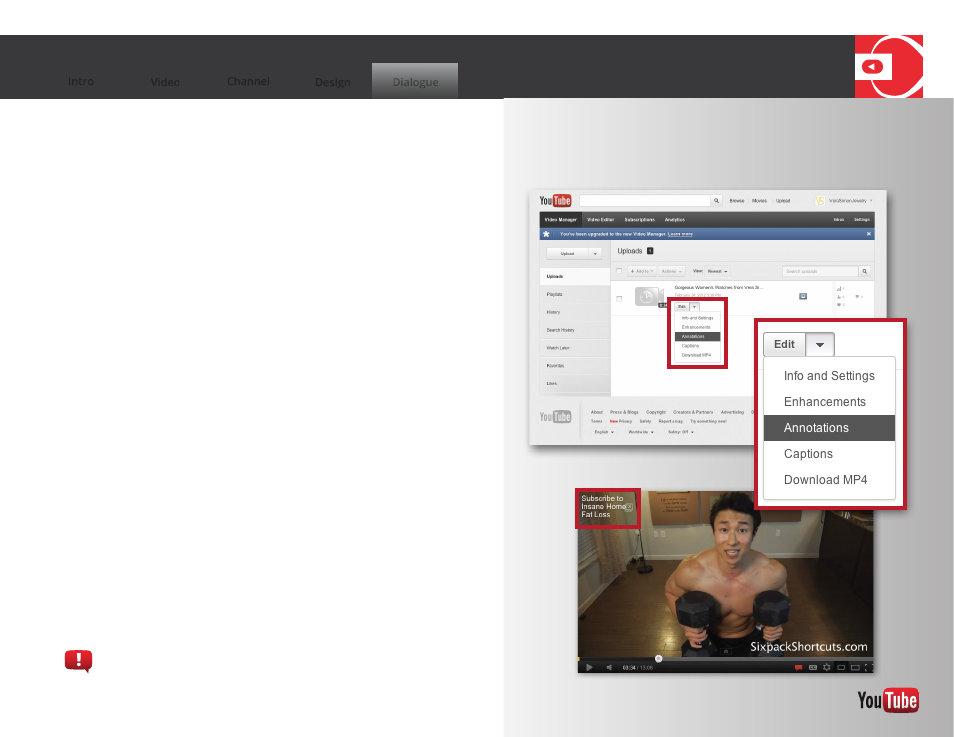Click Inbox in the dark YouTube nav bar
The width and height of the screenshot is (954, 737).
(839, 220)
